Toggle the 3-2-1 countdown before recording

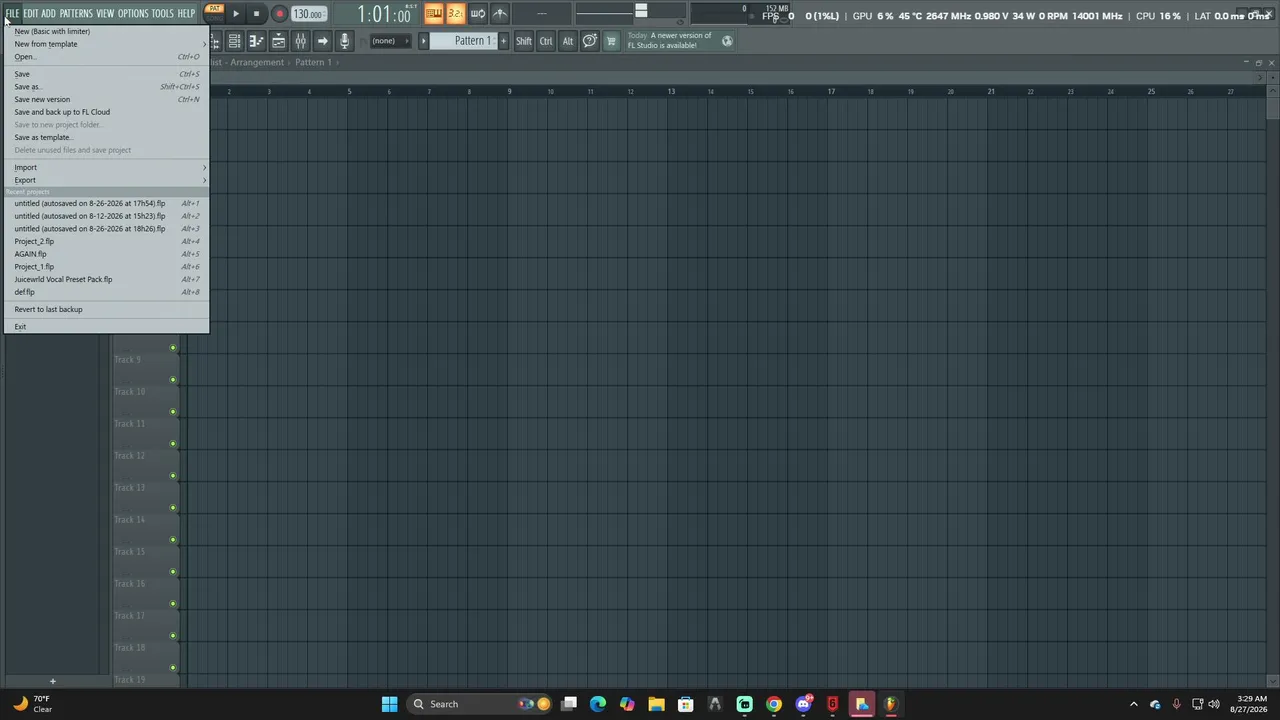(456, 13)
